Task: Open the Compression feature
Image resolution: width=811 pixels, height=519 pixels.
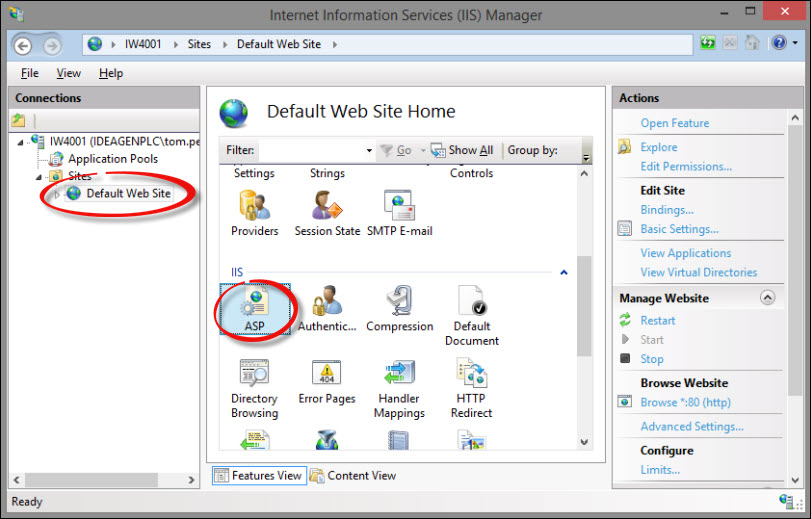Action: pyautogui.click(x=399, y=309)
